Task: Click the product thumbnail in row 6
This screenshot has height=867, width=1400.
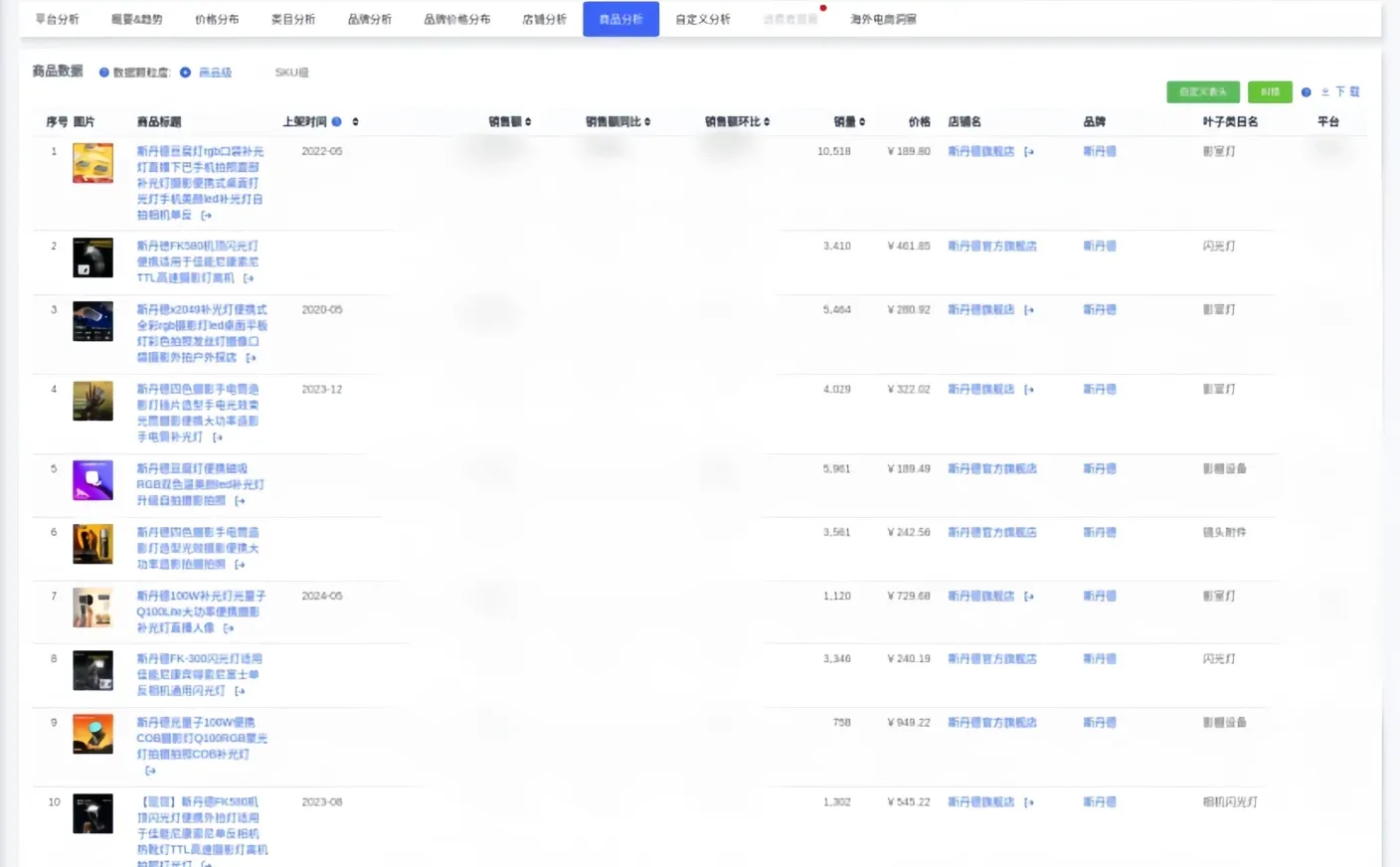Action: click(92, 544)
